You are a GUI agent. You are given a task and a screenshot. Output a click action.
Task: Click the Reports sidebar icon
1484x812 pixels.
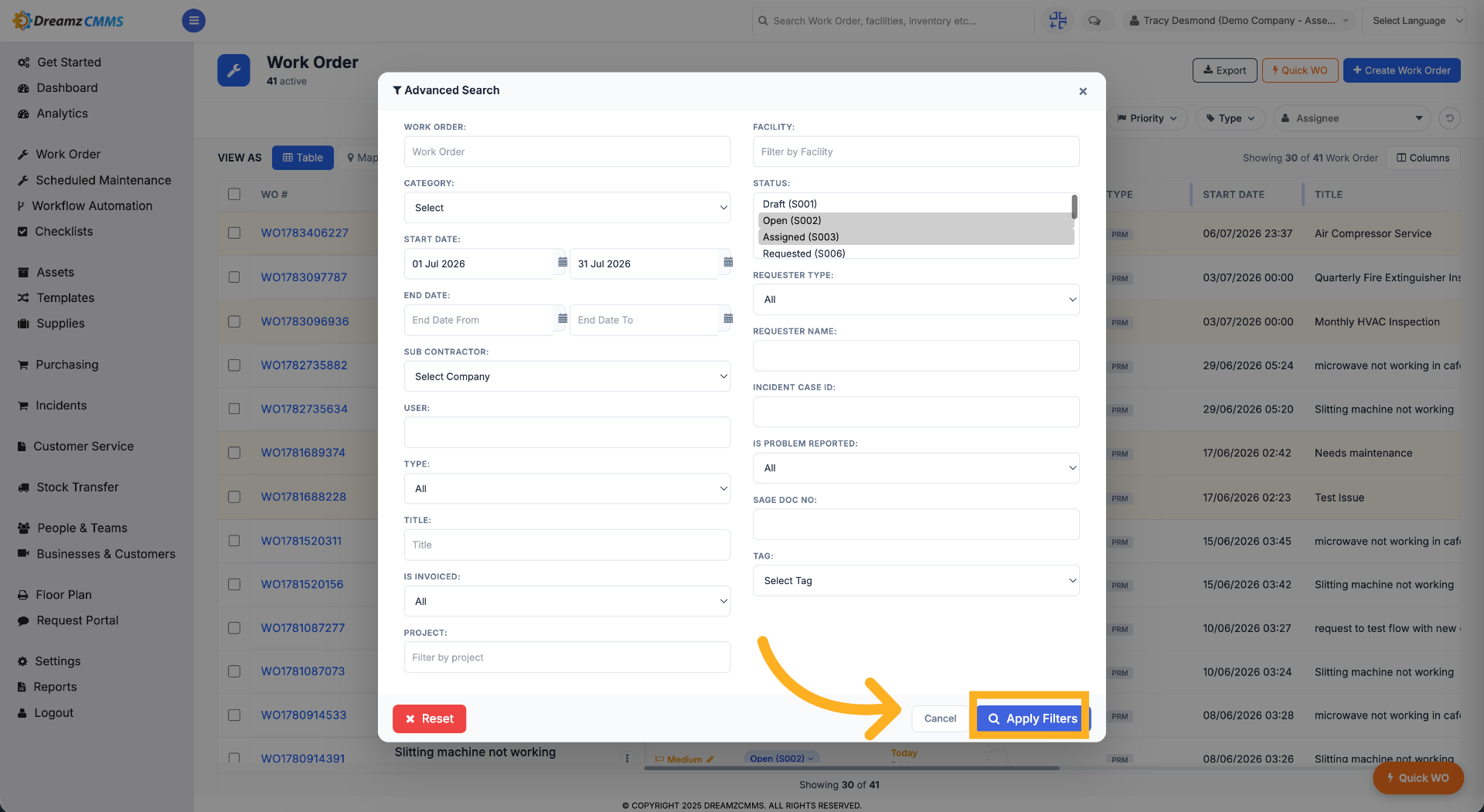22,686
